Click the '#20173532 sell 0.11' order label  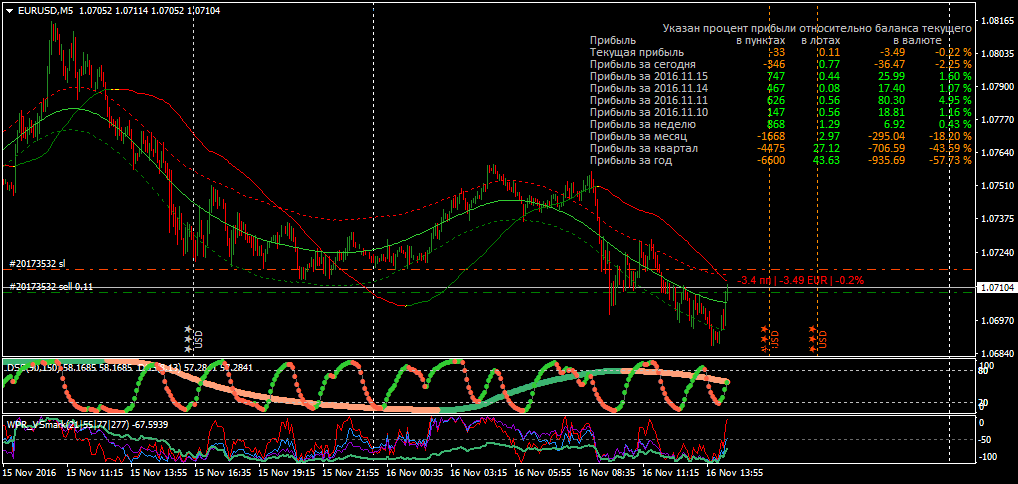(51, 286)
